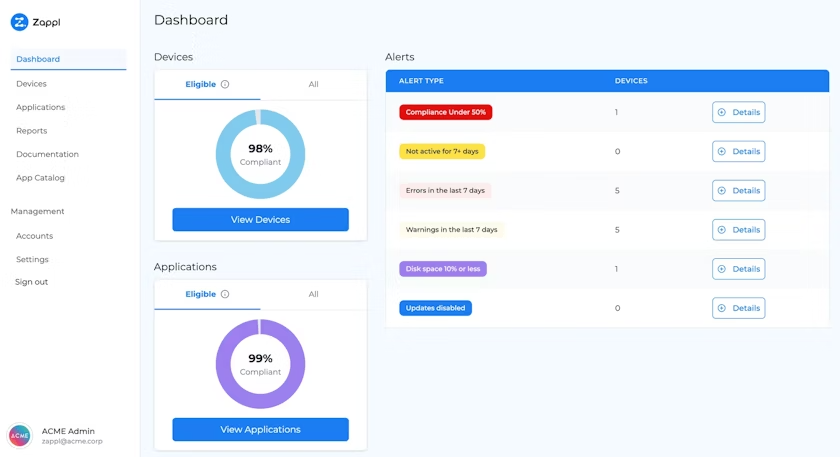Viewport: 840px width, 457px height.
Task: Click plus icon in Disk space Details button
Action: pos(722,269)
